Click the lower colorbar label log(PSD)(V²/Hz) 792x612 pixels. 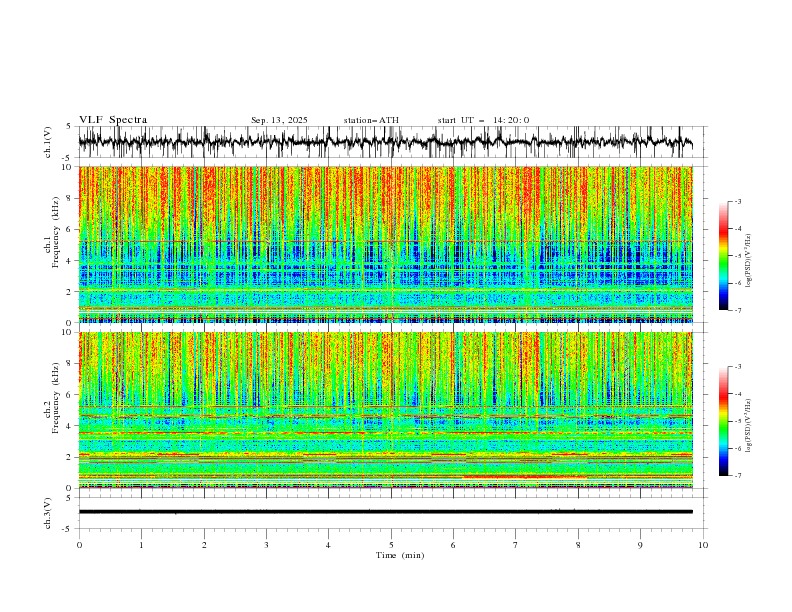pyautogui.click(x=749, y=426)
